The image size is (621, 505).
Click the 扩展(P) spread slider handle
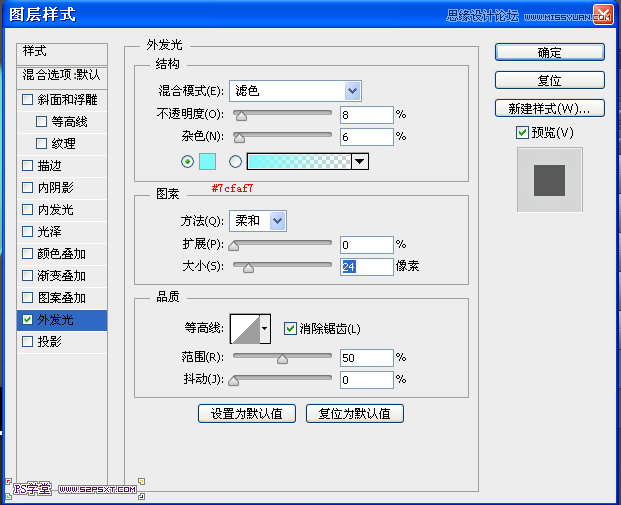(234, 246)
